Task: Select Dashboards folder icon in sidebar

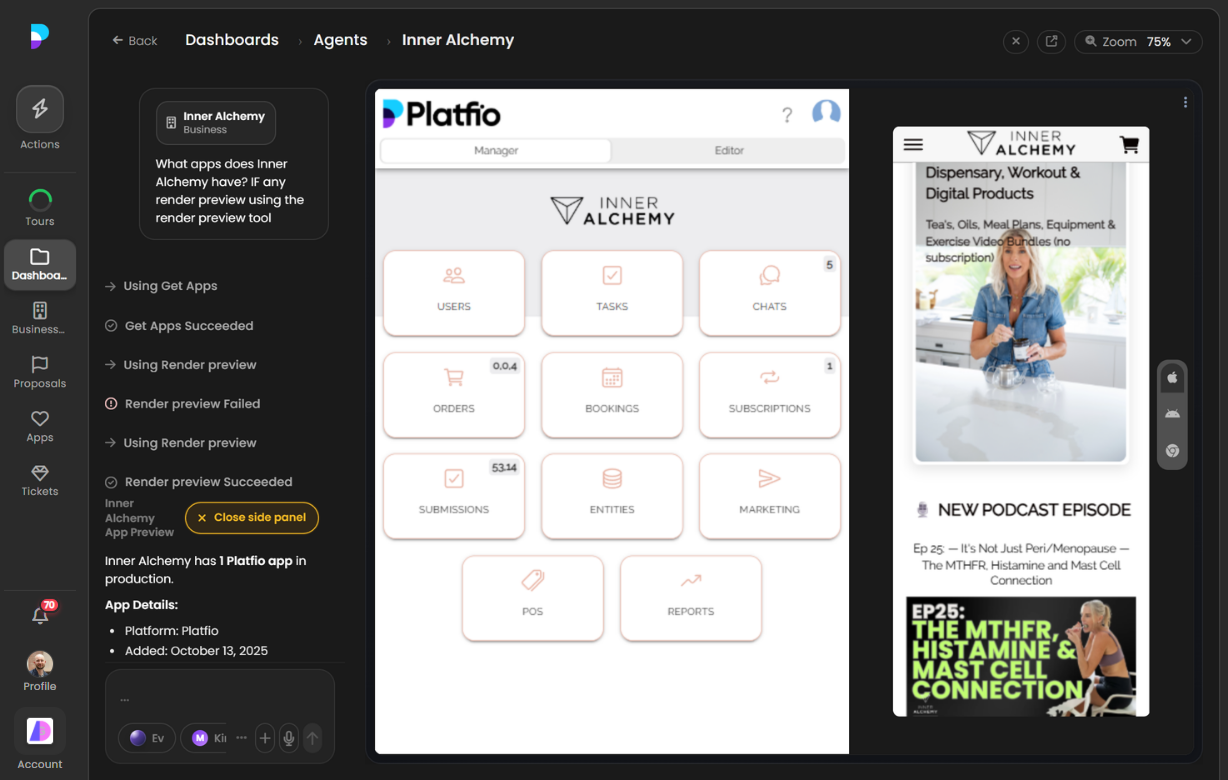Action: tap(40, 265)
